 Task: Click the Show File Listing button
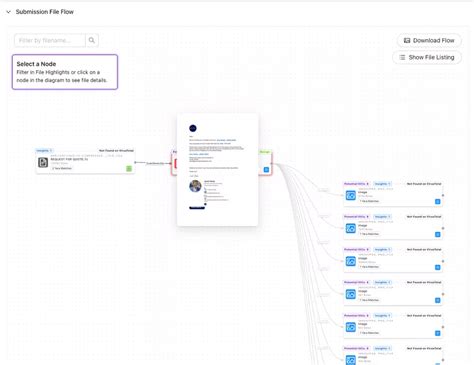427,57
